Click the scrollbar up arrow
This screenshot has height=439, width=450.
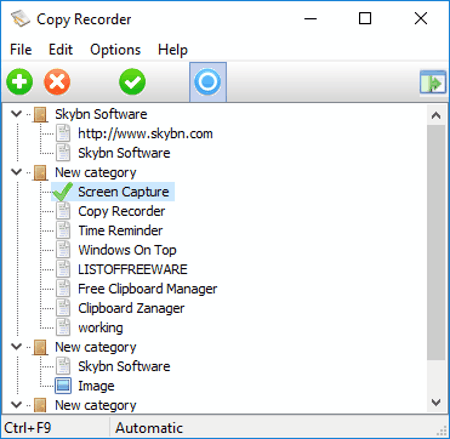(x=436, y=115)
